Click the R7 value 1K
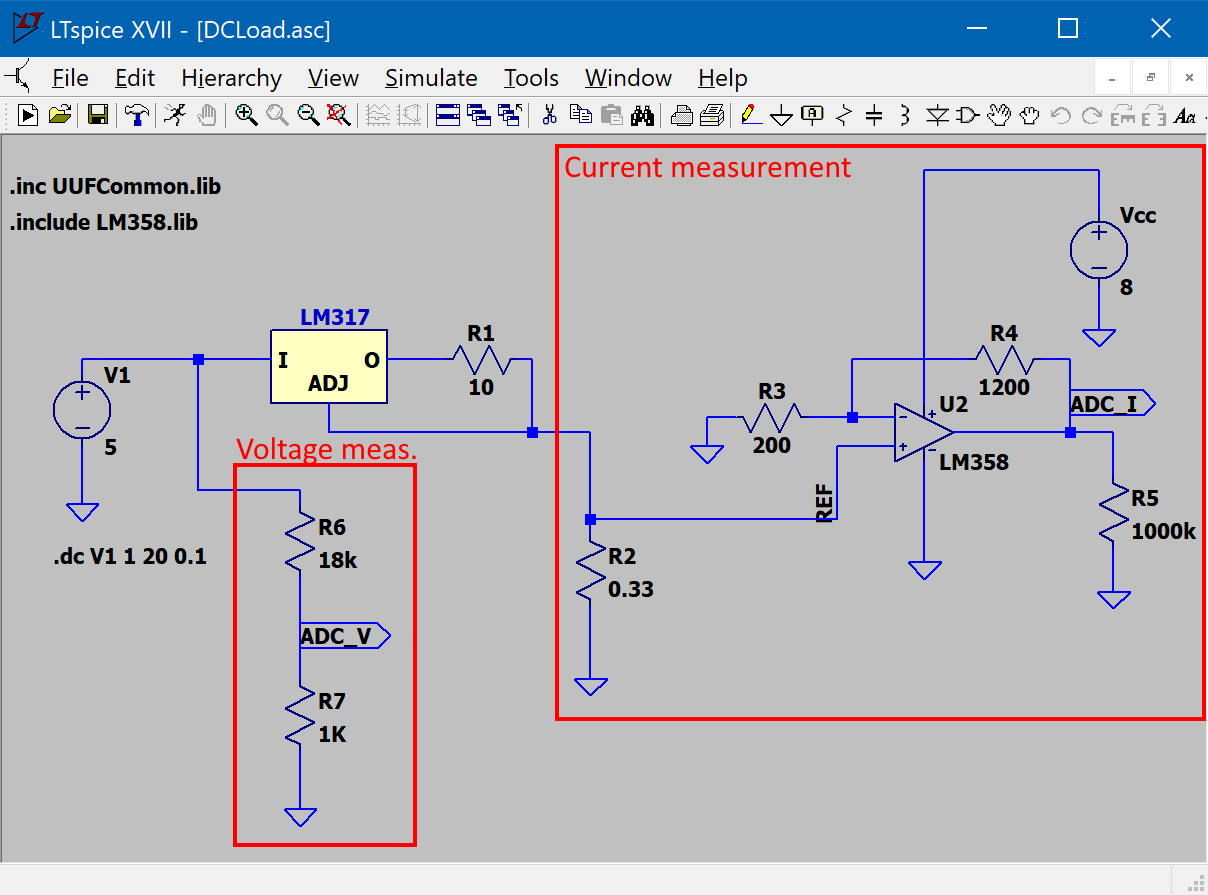Viewport: 1208px width, 895px height. [333, 734]
